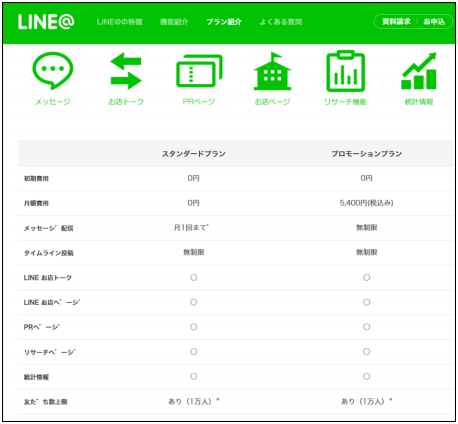Click the タイムライン投稿 row label
The height and width of the screenshot is (424, 458).
48,253
